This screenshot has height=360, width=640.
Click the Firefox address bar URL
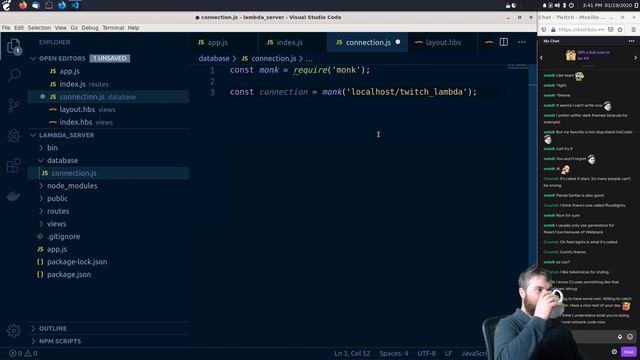(577, 29)
